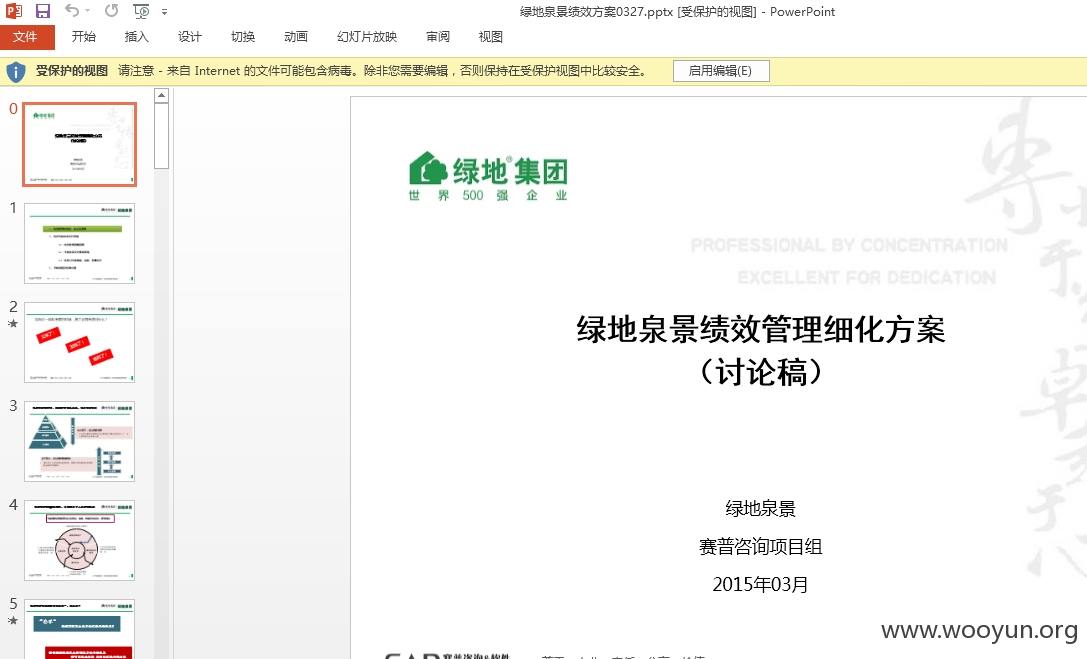Click the 绿地集团 logo on the slide
1087x659 pixels.
(489, 177)
